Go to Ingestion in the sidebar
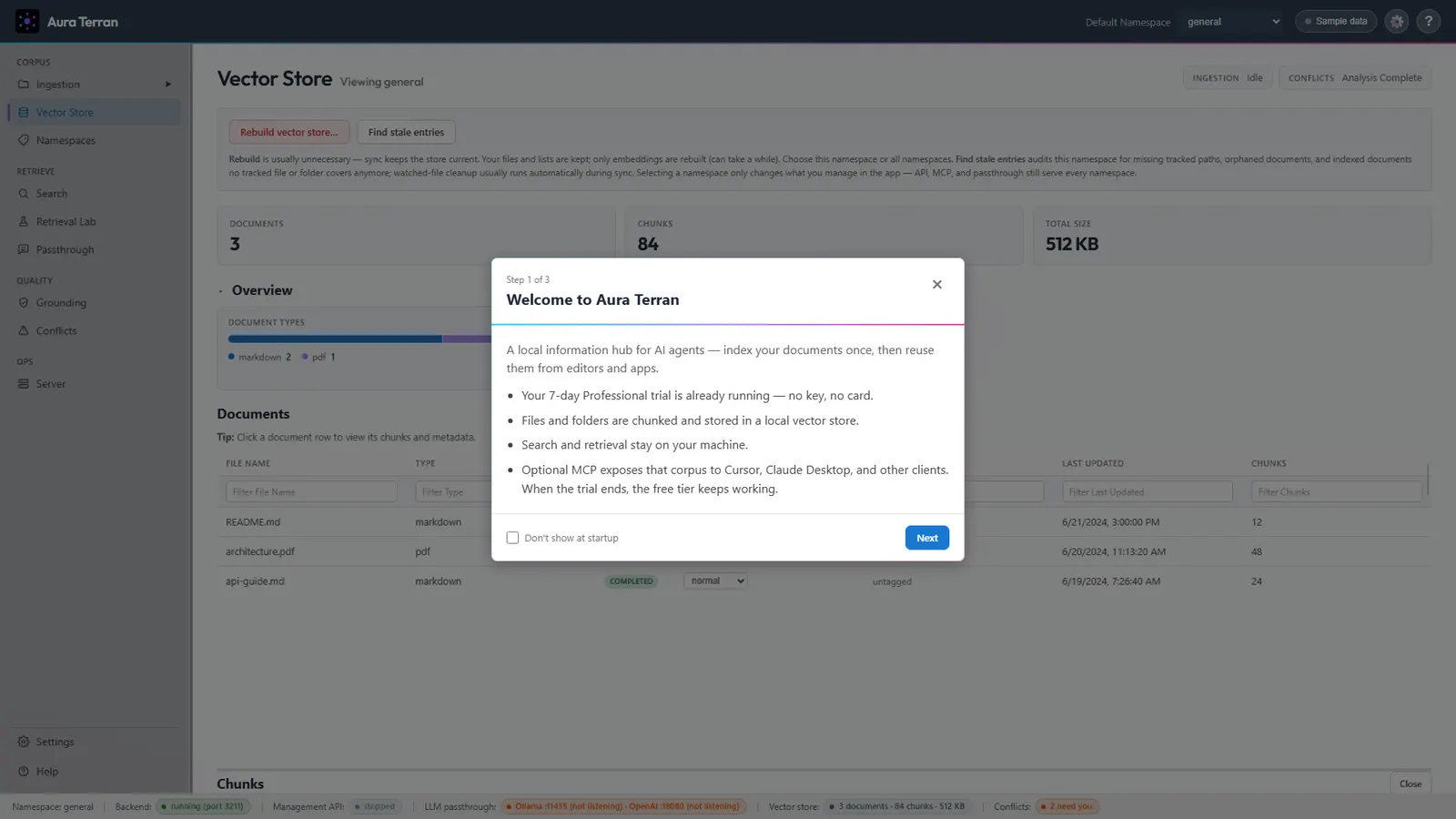This screenshot has width=1456, height=819. [95, 85]
